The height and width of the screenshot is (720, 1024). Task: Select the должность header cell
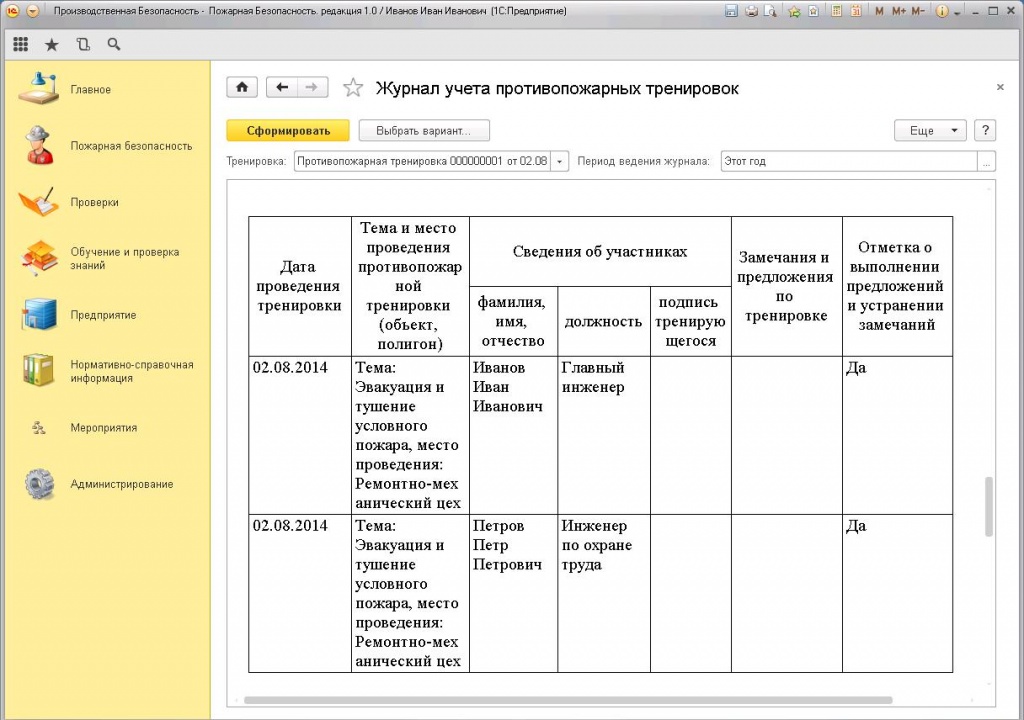604,321
